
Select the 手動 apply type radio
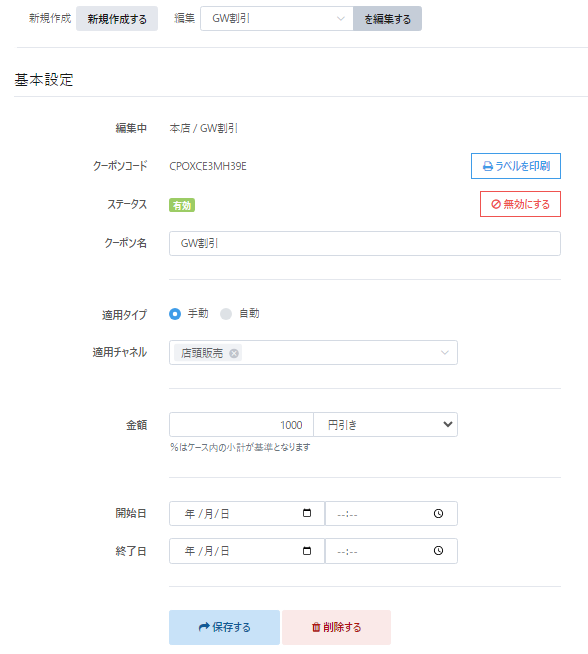[x=175, y=314]
